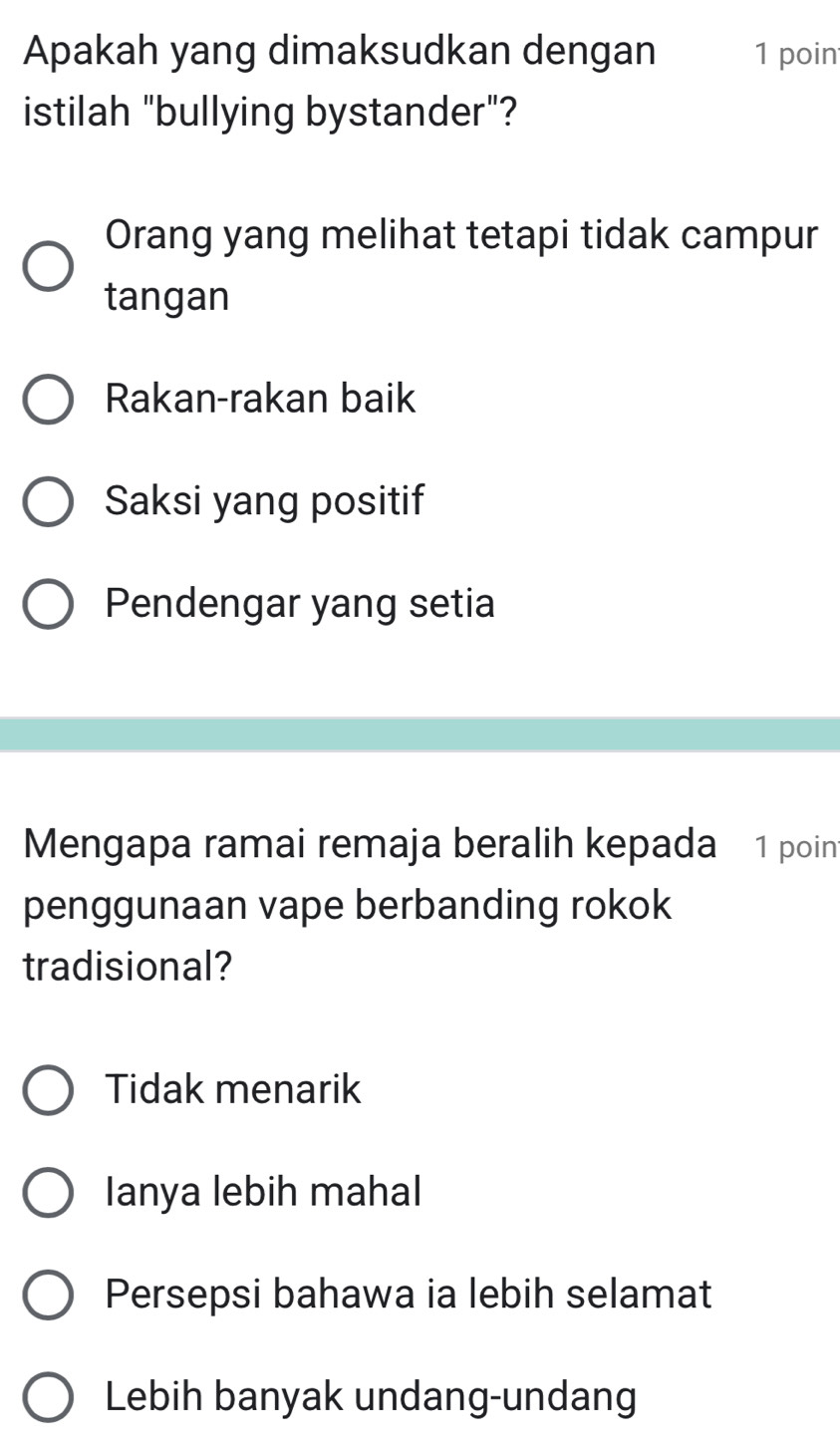Choose the 'Ianya lebih mahal' radio button
The width and height of the screenshot is (840, 1447).
pyautogui.click(x=48, y=1193)
